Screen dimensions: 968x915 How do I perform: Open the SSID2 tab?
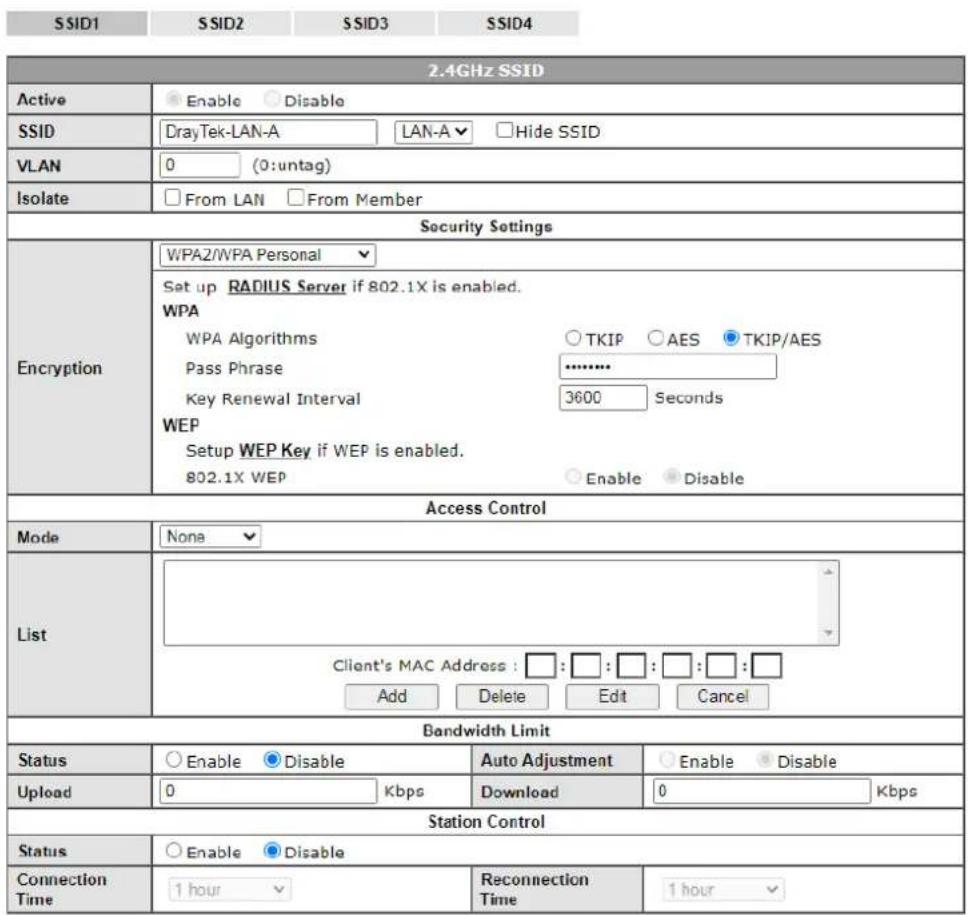coord(220,23)
